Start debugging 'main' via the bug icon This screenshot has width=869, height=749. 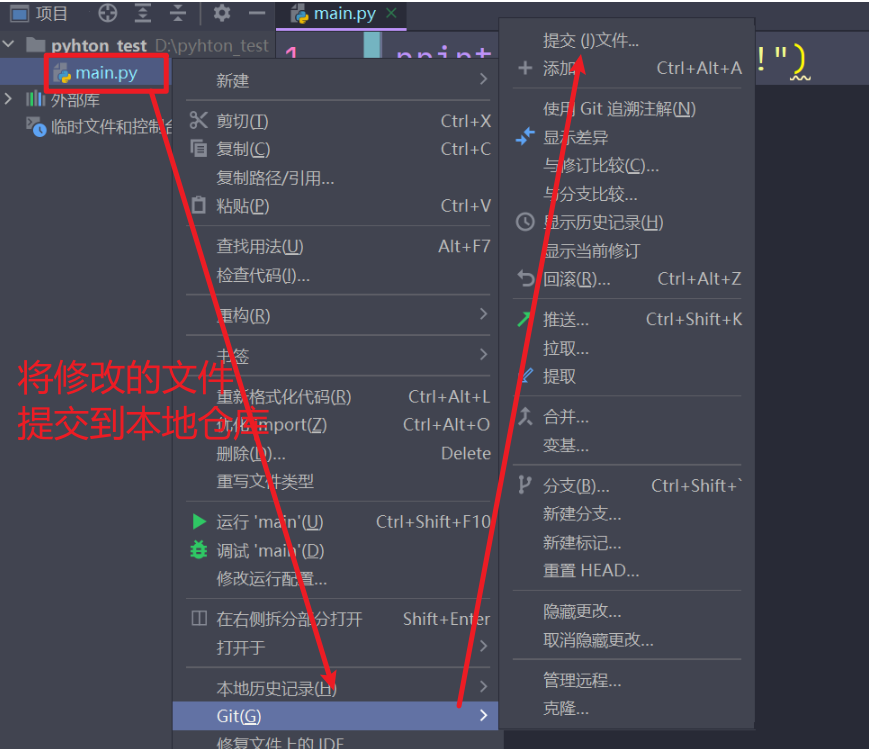[199, 550]
